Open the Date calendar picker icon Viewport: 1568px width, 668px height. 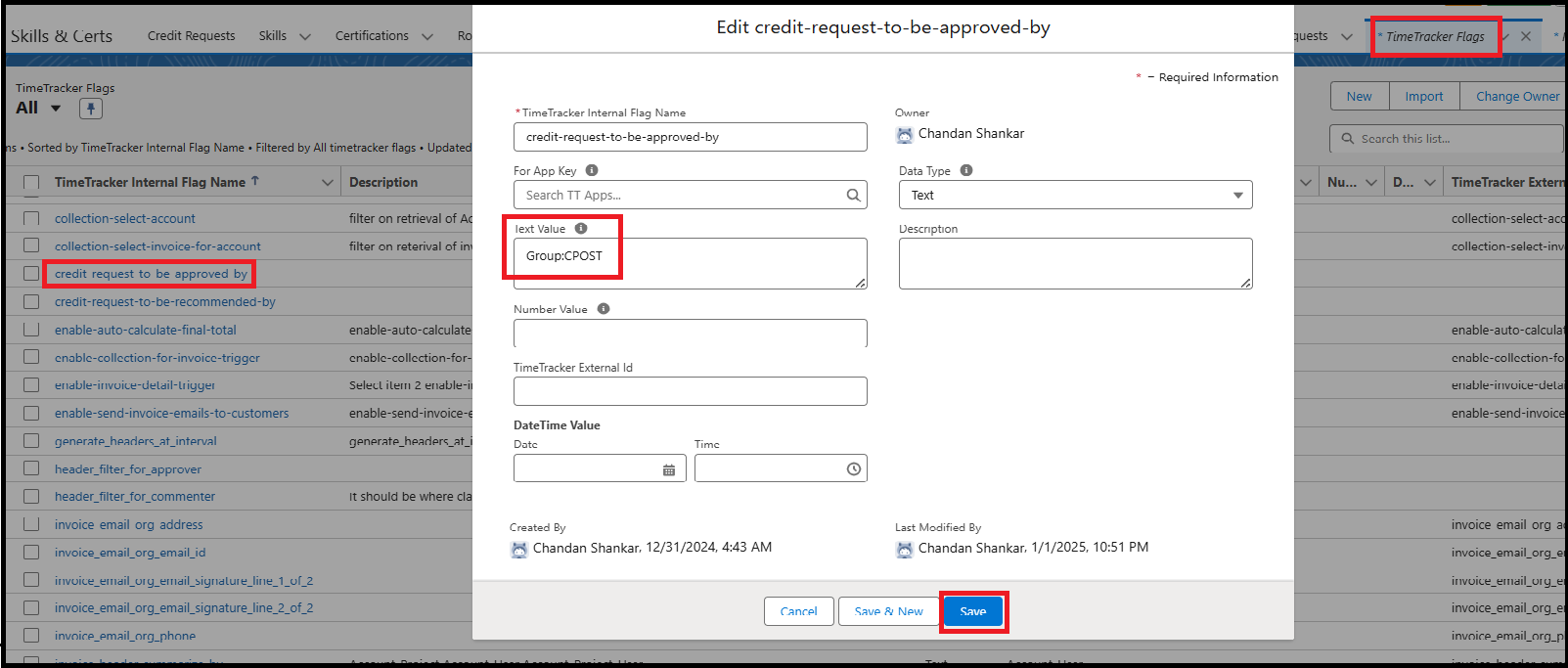pos(669,469)
